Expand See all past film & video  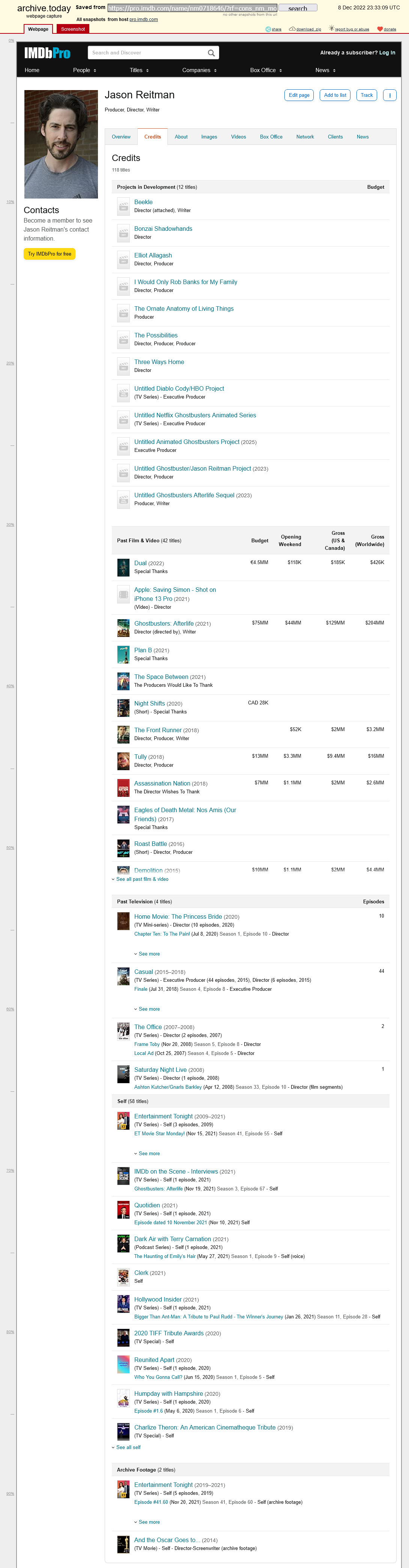click(x=140, y=879)
